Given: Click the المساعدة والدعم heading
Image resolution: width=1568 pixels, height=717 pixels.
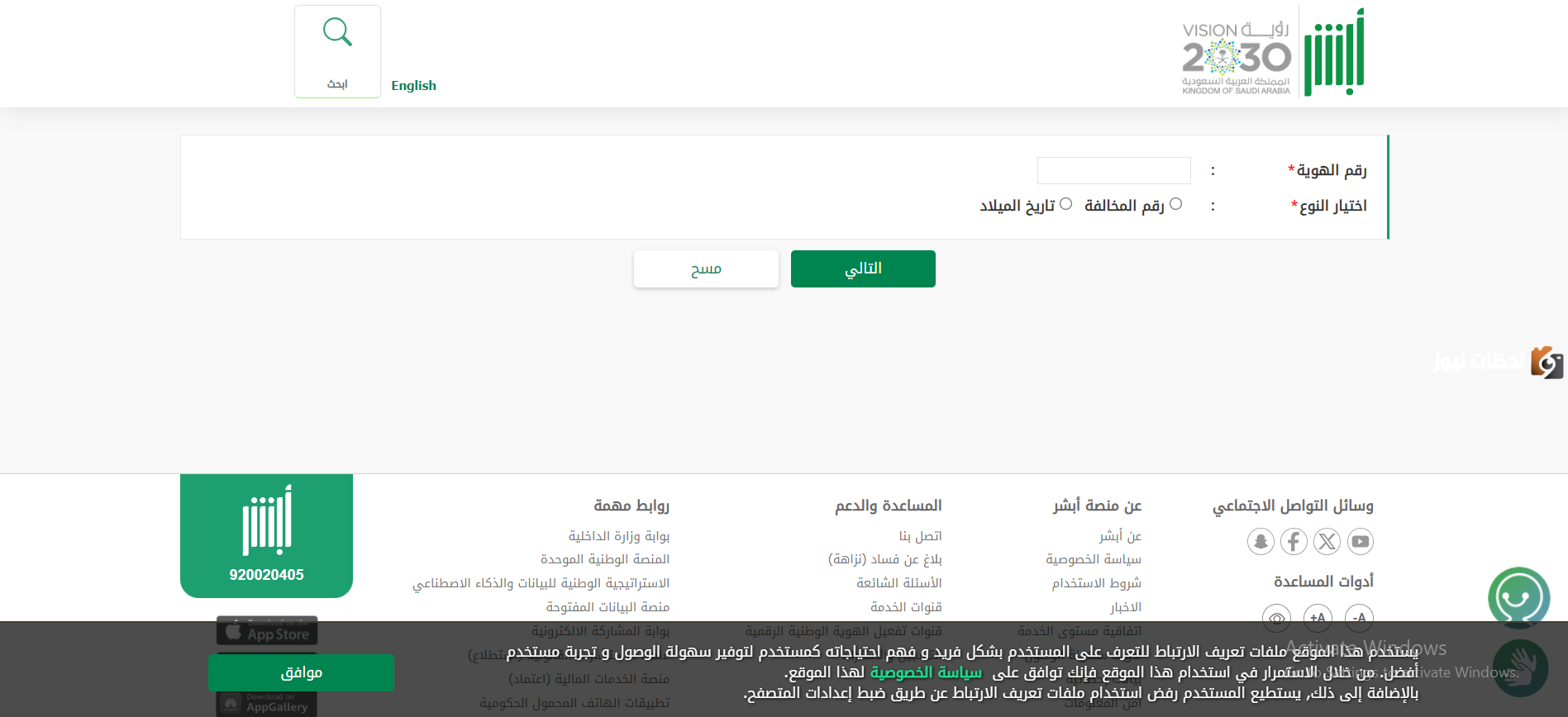Looking at the screenshot, I should tap(889, 506).
